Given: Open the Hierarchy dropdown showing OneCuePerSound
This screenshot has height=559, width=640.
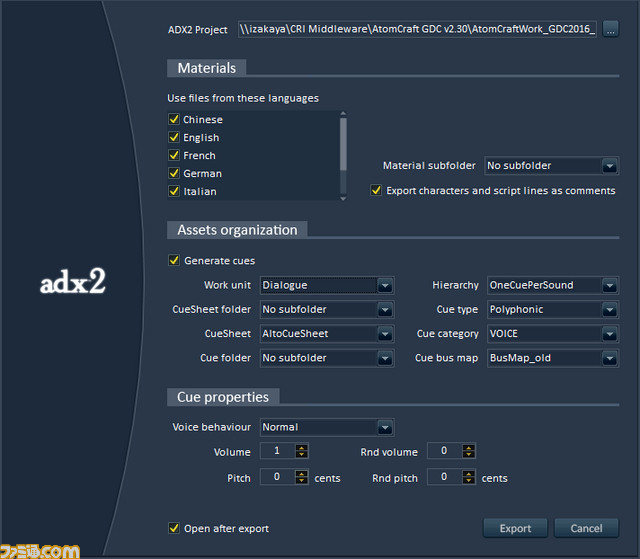Looking at the screenshot, I should click(x=553, y=285).
